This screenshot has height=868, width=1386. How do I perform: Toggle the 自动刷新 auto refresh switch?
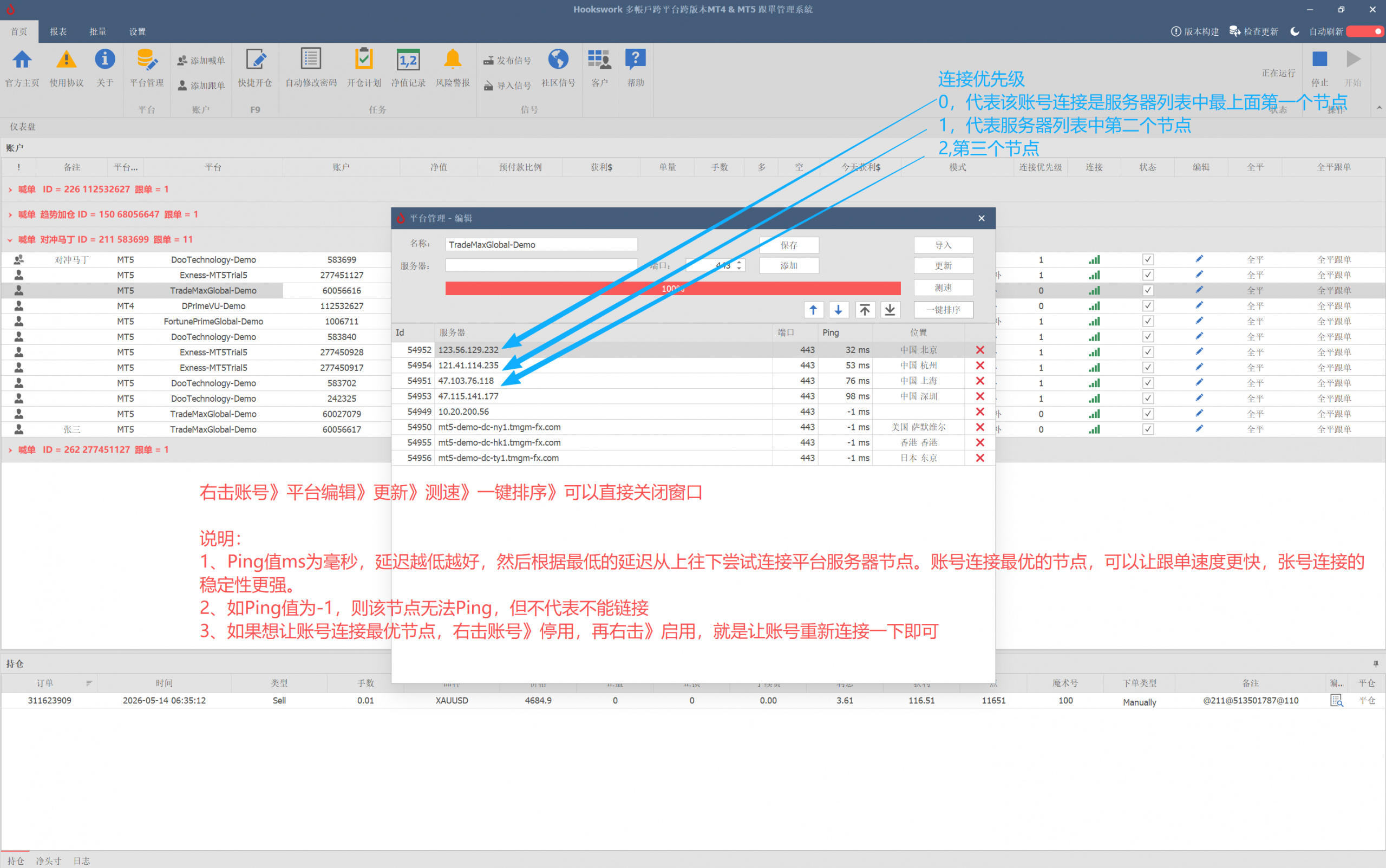(1364, 31)
